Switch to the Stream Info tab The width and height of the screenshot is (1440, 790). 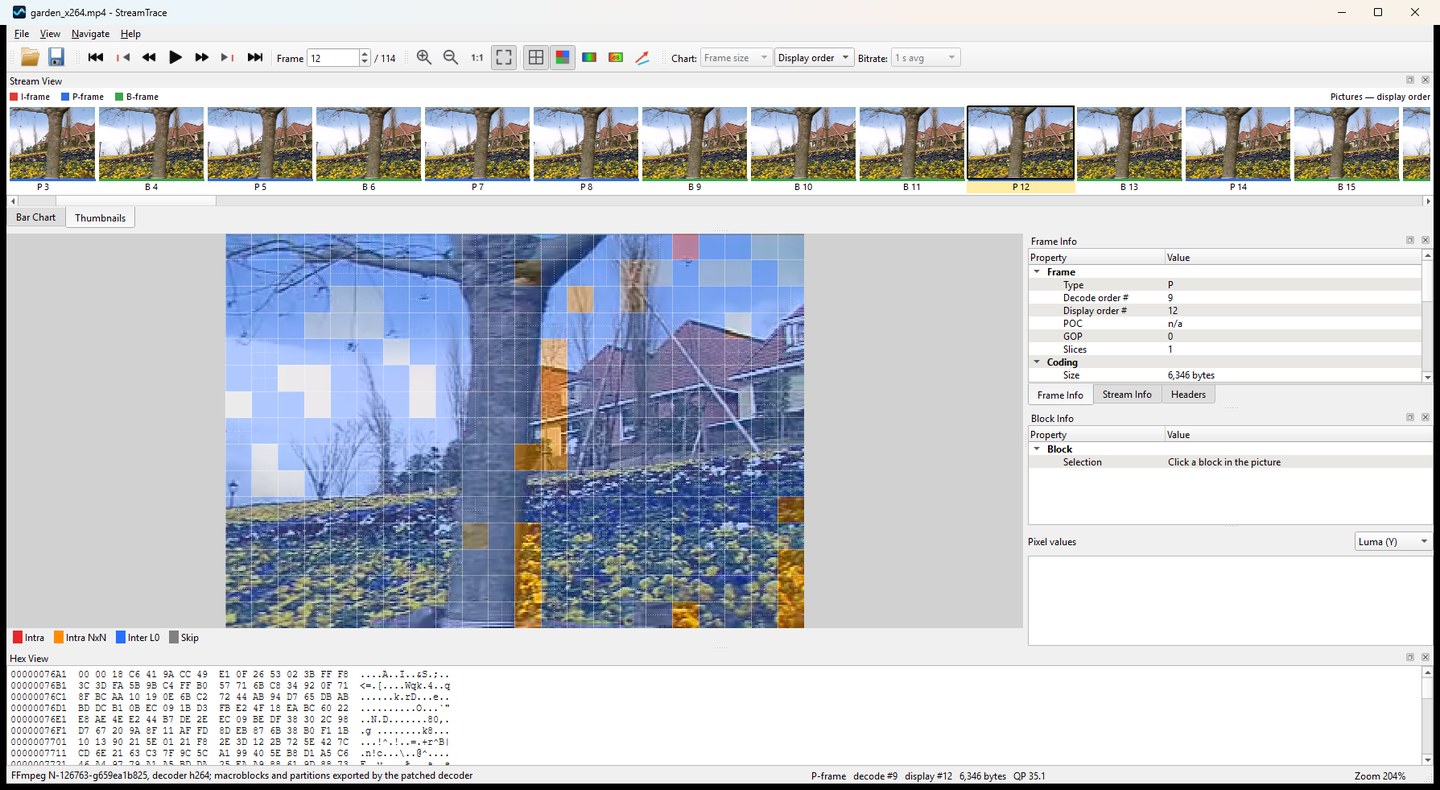pyautogui.click(x=1127, y=394)
